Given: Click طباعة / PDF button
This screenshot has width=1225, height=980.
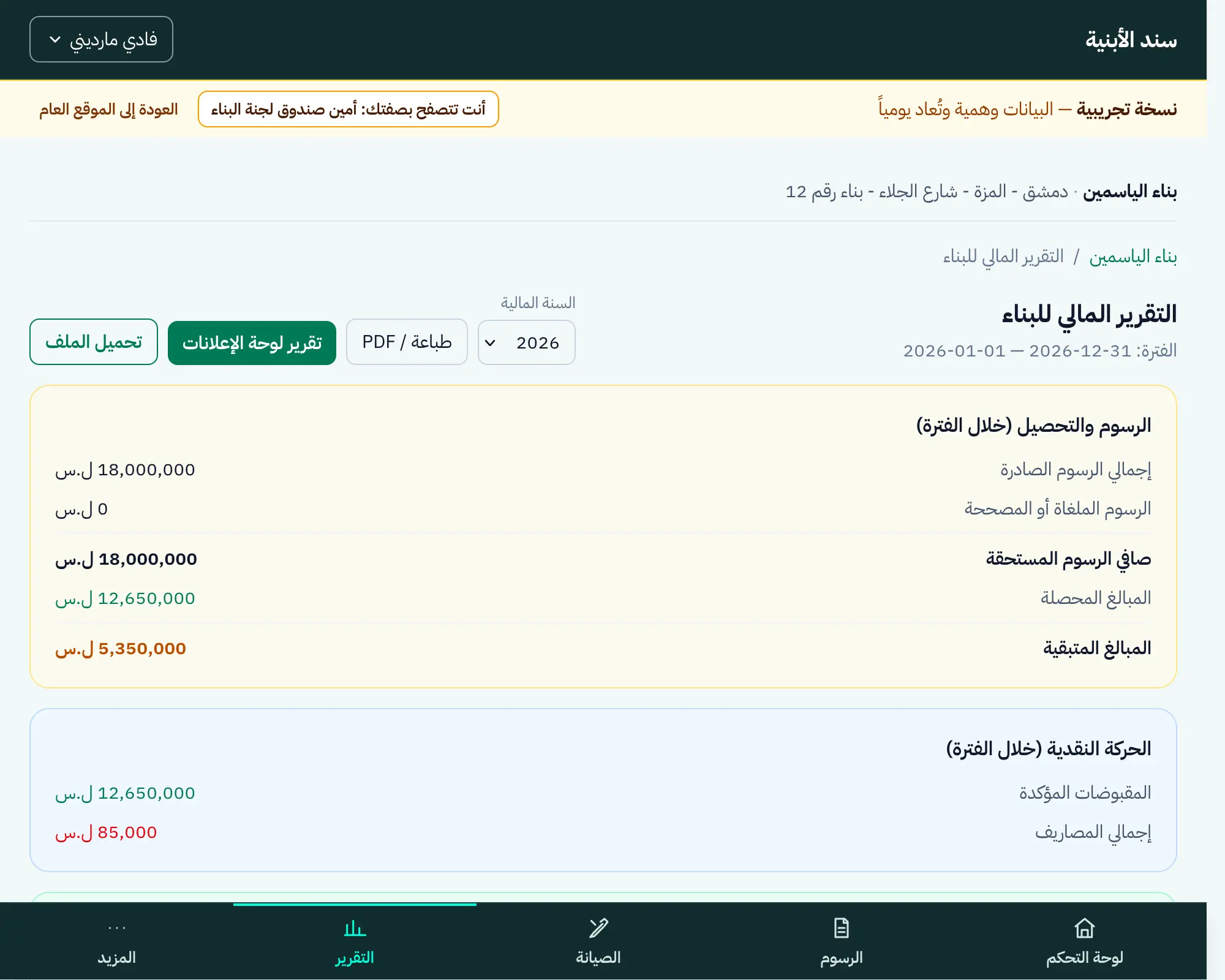Looking at the screenshot, I should [x=407, y=342].
